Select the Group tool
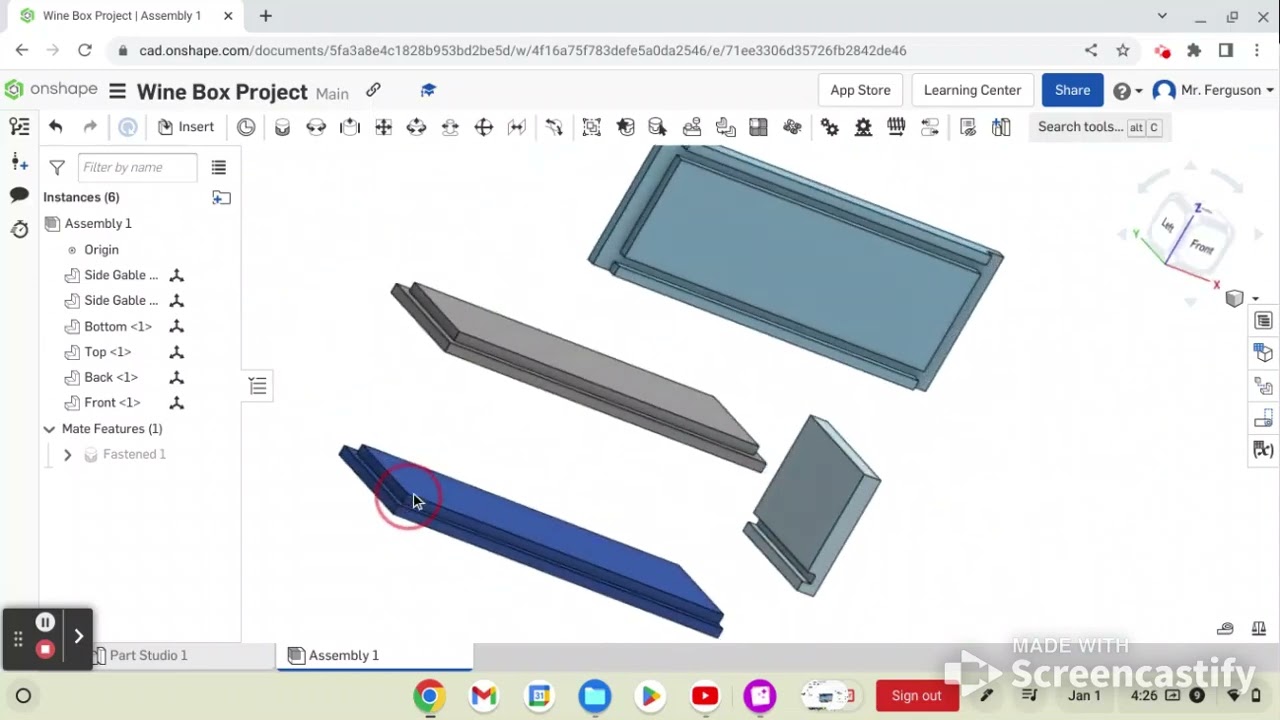 (591, 127)
